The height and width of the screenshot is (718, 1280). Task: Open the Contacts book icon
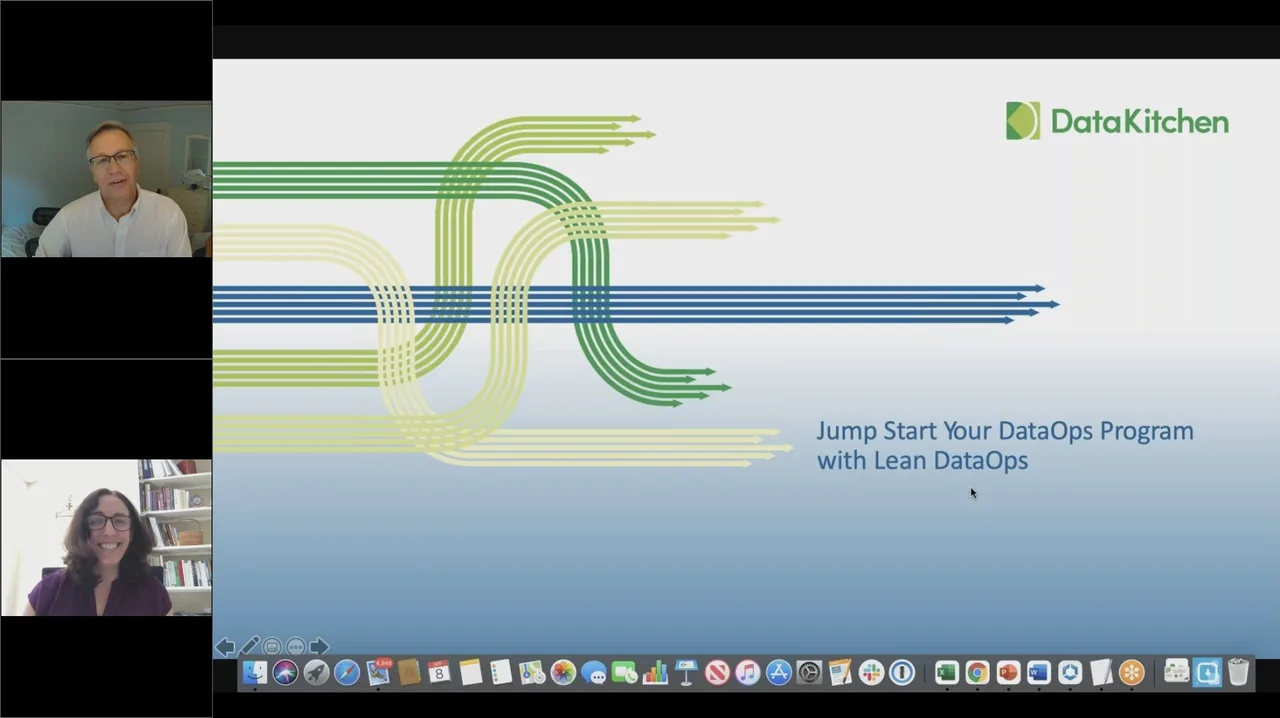409,673
